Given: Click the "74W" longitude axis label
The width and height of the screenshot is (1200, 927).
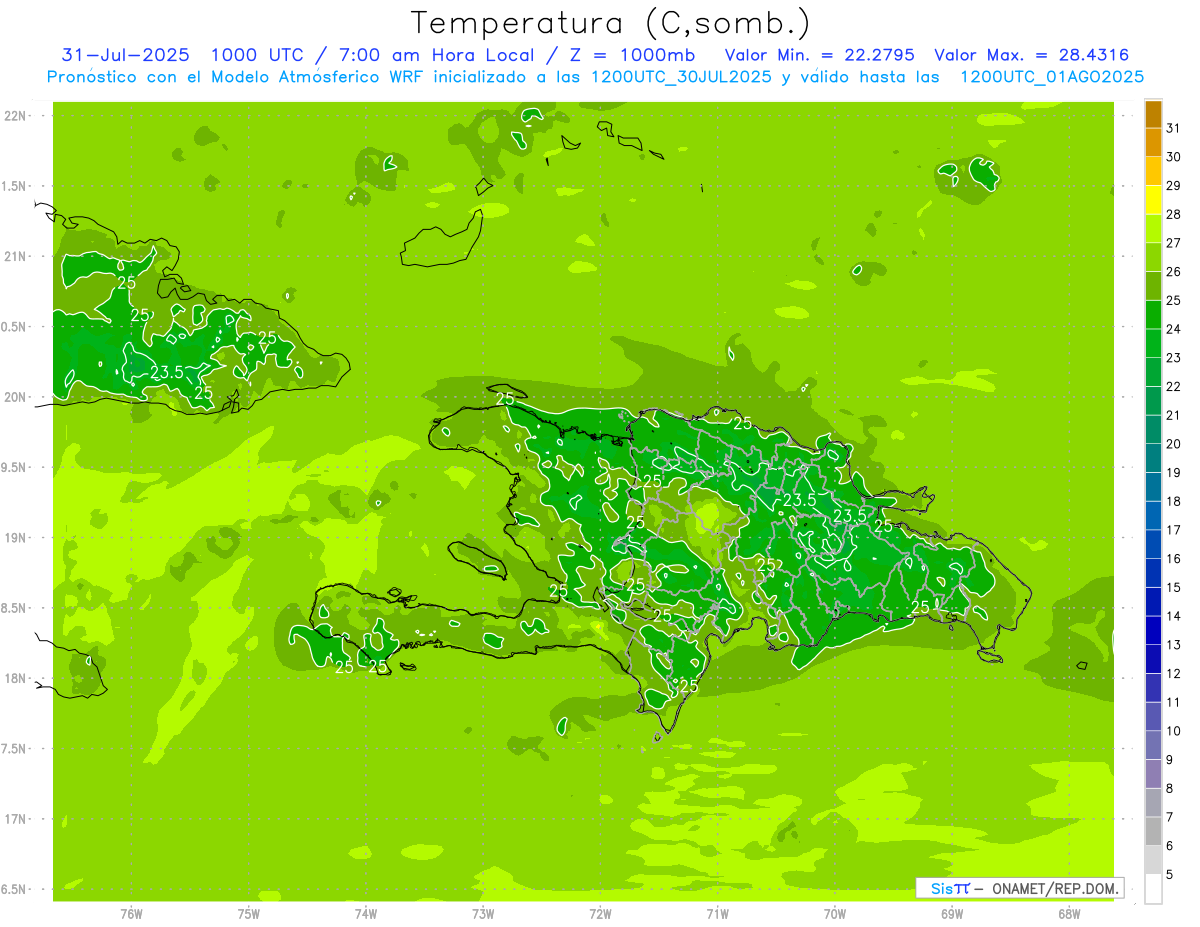Looking at the screenshot, I should [366, 913].
